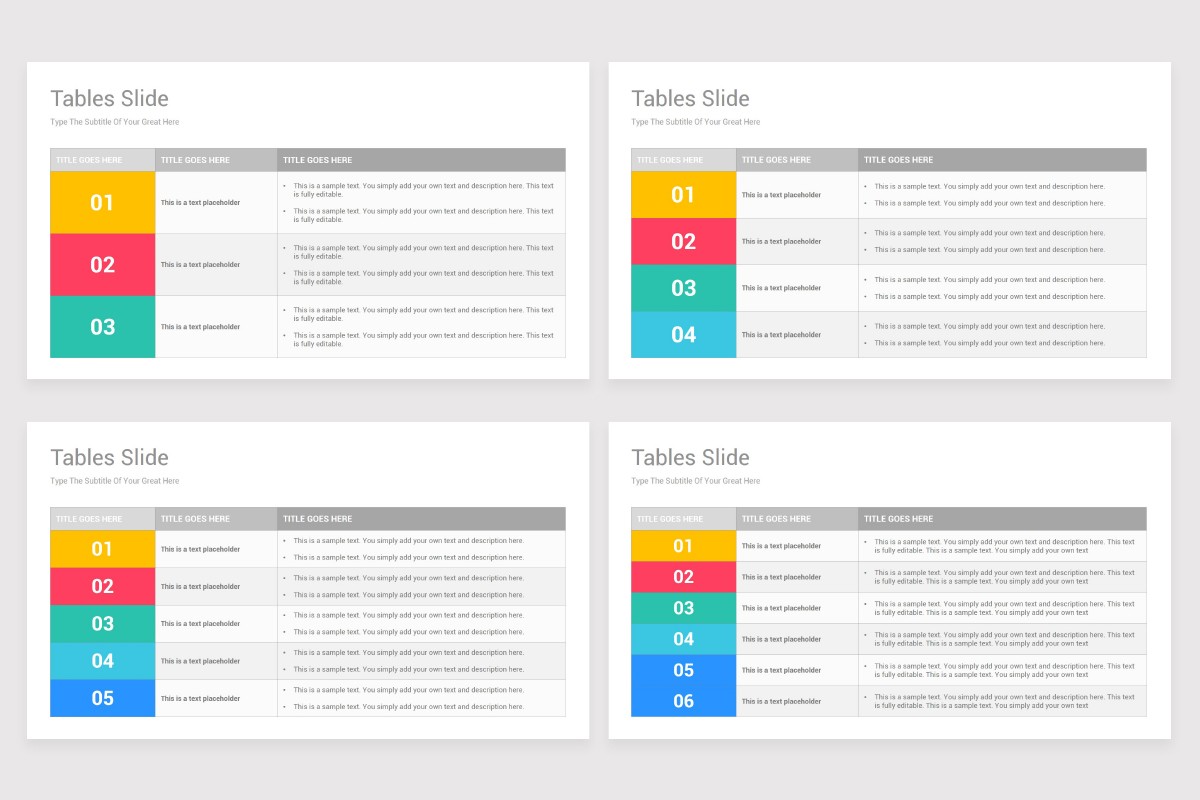This screenshot has width=1200, height=800.
Task: Click the yellow 01 cell in bottom-left table
Action: 102,548
